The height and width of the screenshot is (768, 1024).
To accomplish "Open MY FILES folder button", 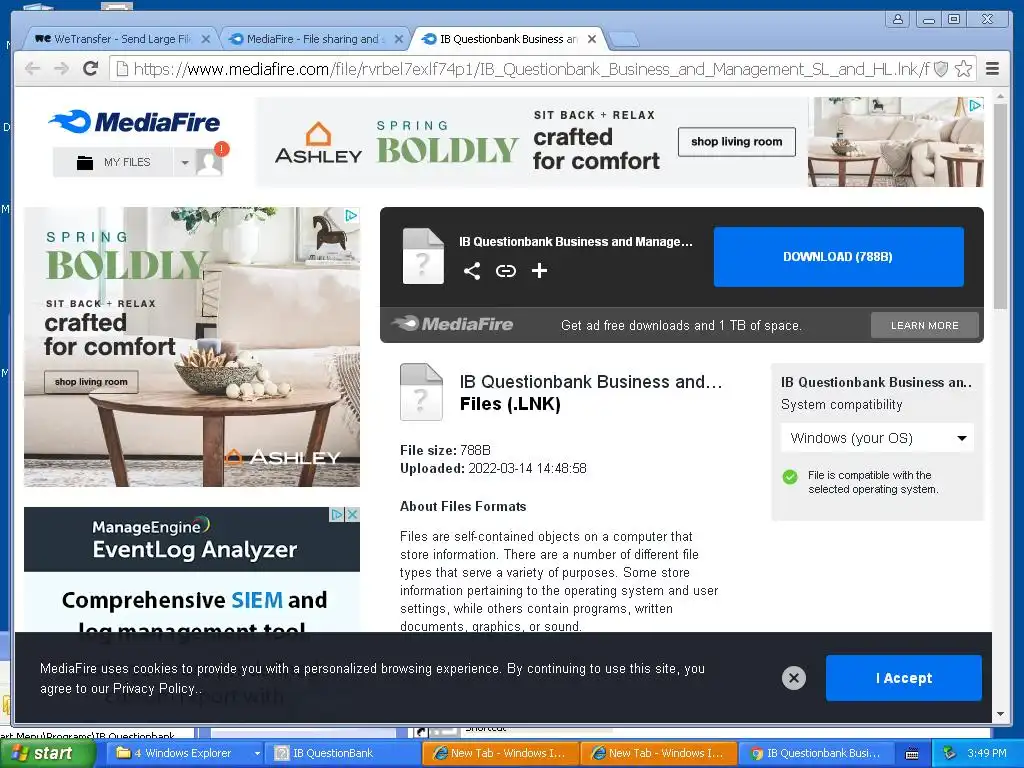I will (113, 162).
